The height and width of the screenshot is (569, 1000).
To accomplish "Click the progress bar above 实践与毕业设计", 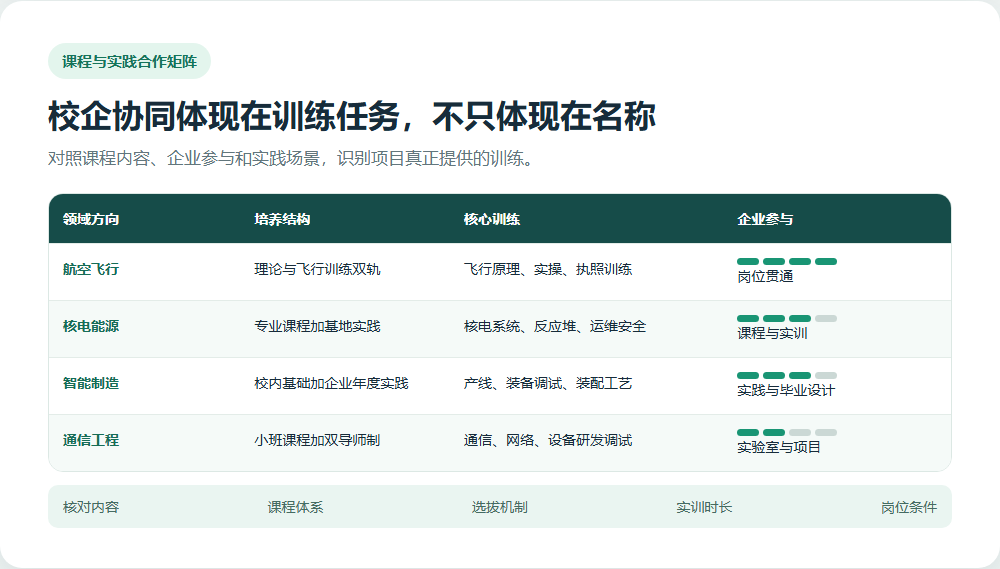I will [x=787, y=376].
